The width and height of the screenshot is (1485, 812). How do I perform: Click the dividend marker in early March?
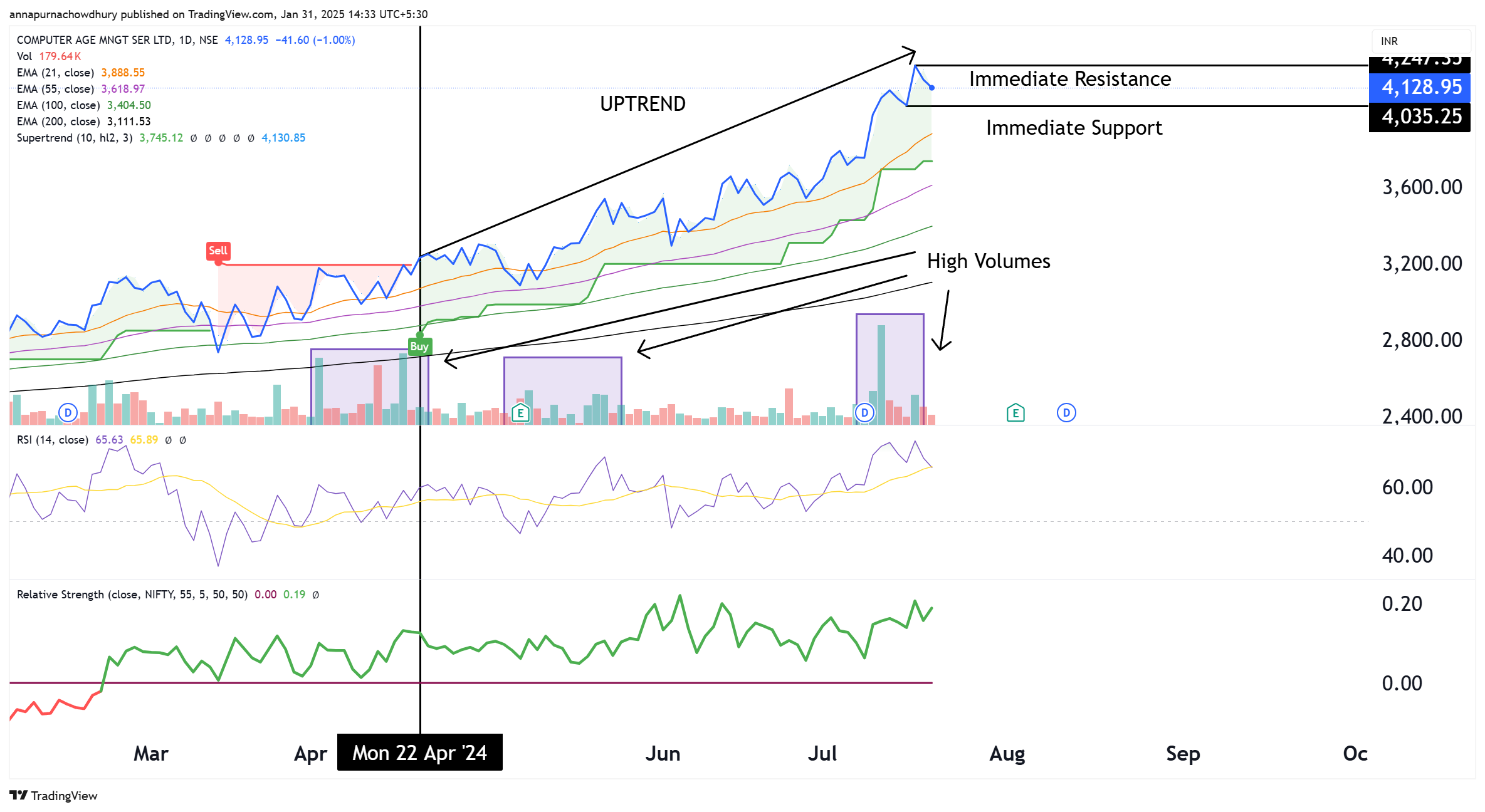tap(68, 412)
